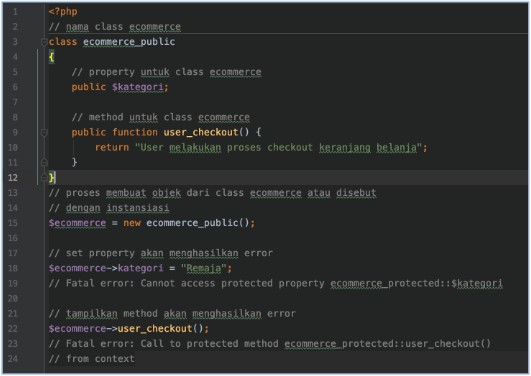Click line number 15 in the gutter
The image size is (531, 376).
13,223
